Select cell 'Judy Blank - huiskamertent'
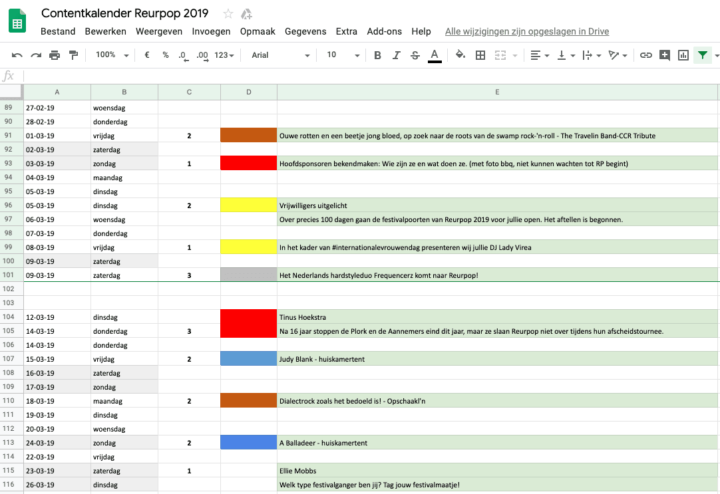 tap(498, 359)
